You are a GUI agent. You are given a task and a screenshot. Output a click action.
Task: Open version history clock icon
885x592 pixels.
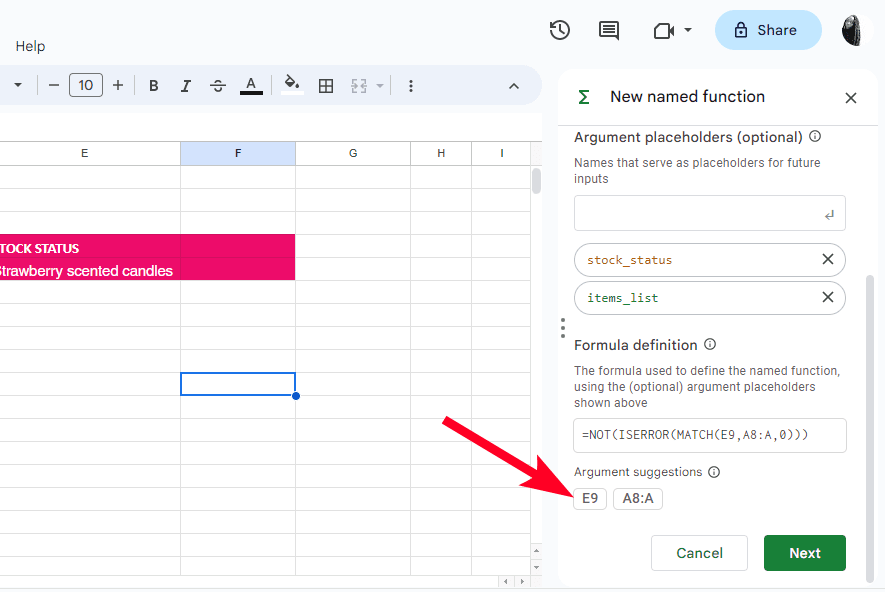560,30
